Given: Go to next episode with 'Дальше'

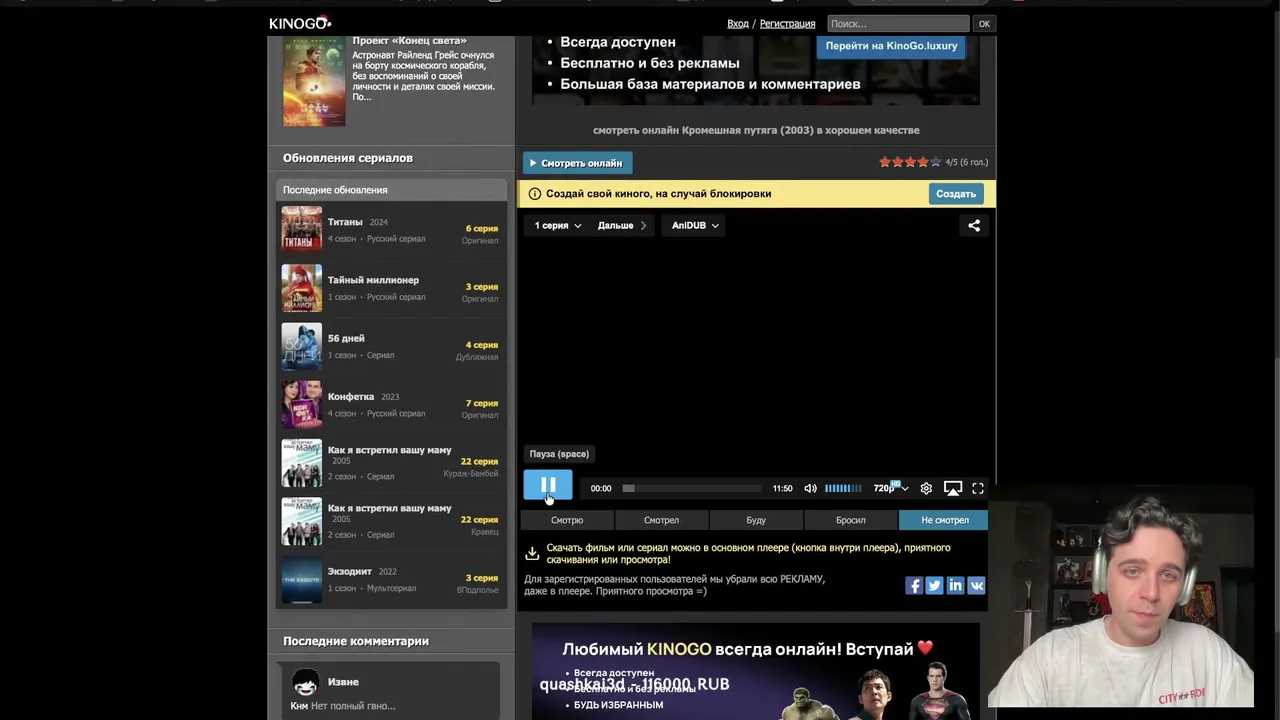Looking at the screenshot, I should coord(622,225).
